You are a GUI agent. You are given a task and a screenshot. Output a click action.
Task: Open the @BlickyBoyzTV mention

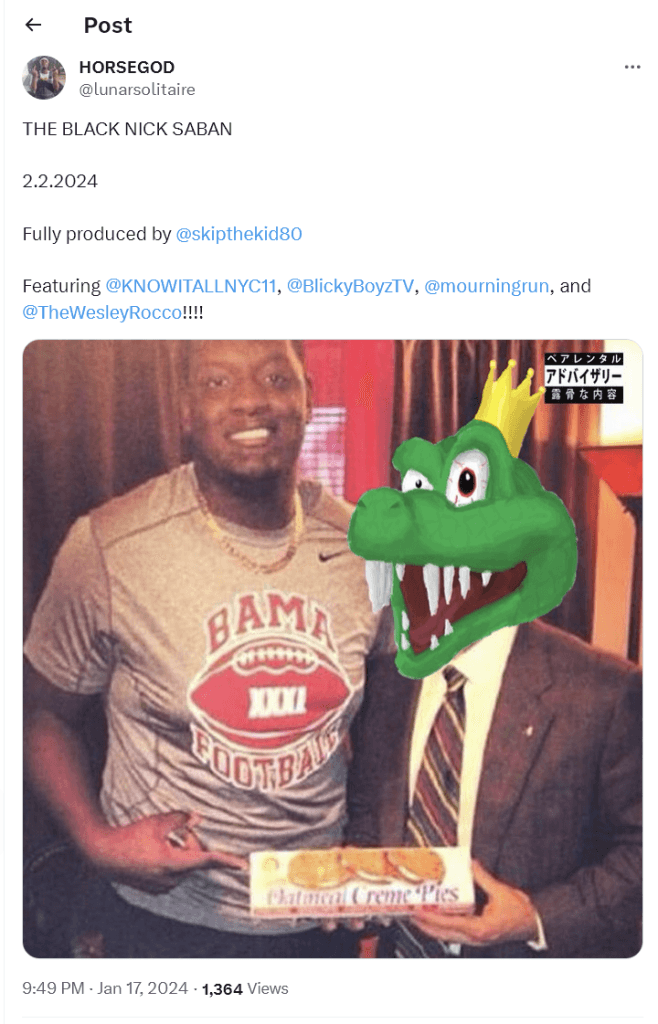pos(351,286)
